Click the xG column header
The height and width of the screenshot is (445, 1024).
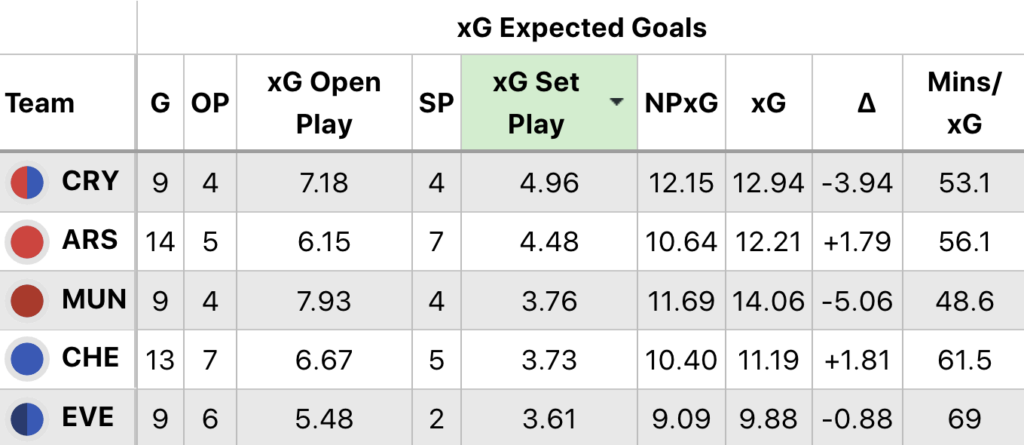tap(770, 103)
